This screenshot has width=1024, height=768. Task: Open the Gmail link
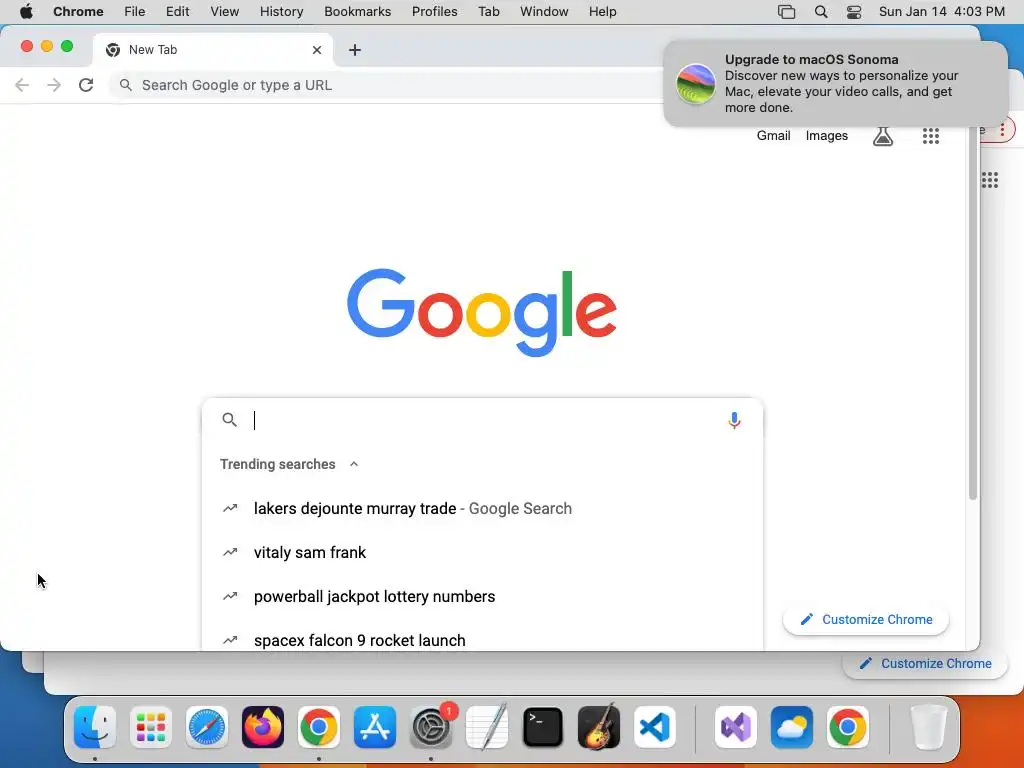pos(773,136)
